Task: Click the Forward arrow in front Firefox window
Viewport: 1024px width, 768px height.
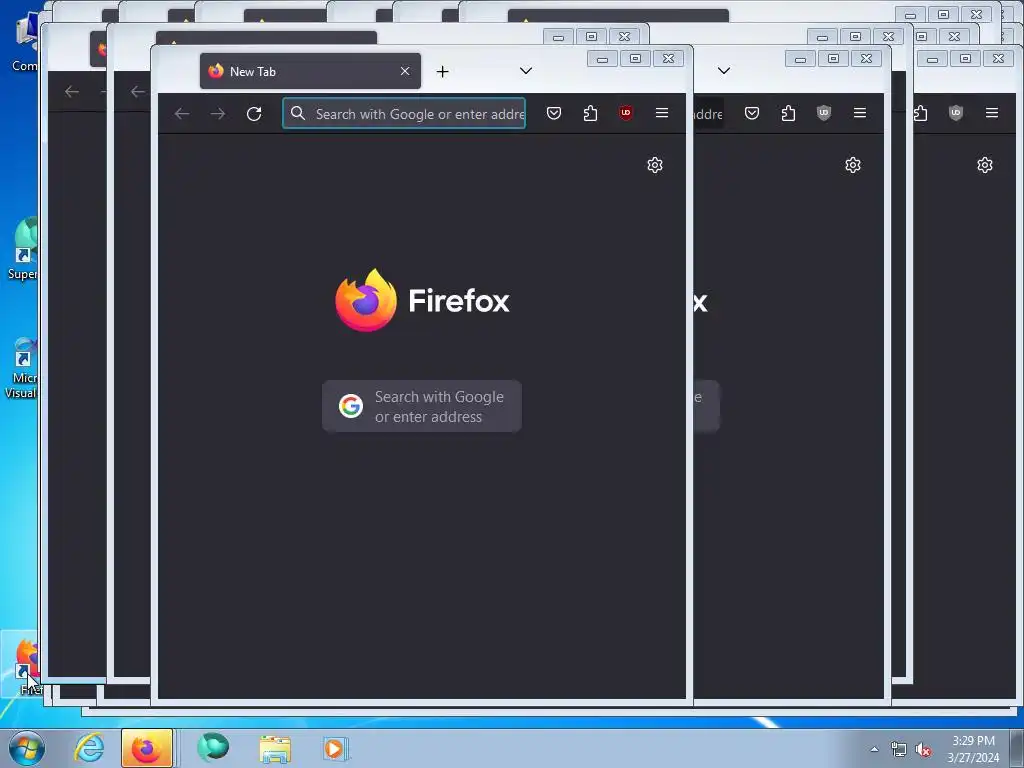Action: point(217,114)
